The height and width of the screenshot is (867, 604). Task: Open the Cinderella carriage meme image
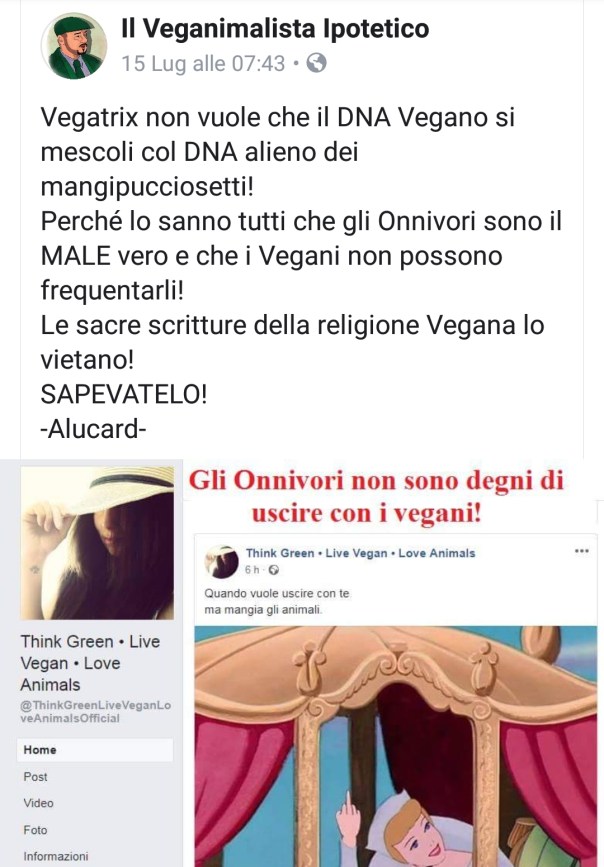click(395, 746)
